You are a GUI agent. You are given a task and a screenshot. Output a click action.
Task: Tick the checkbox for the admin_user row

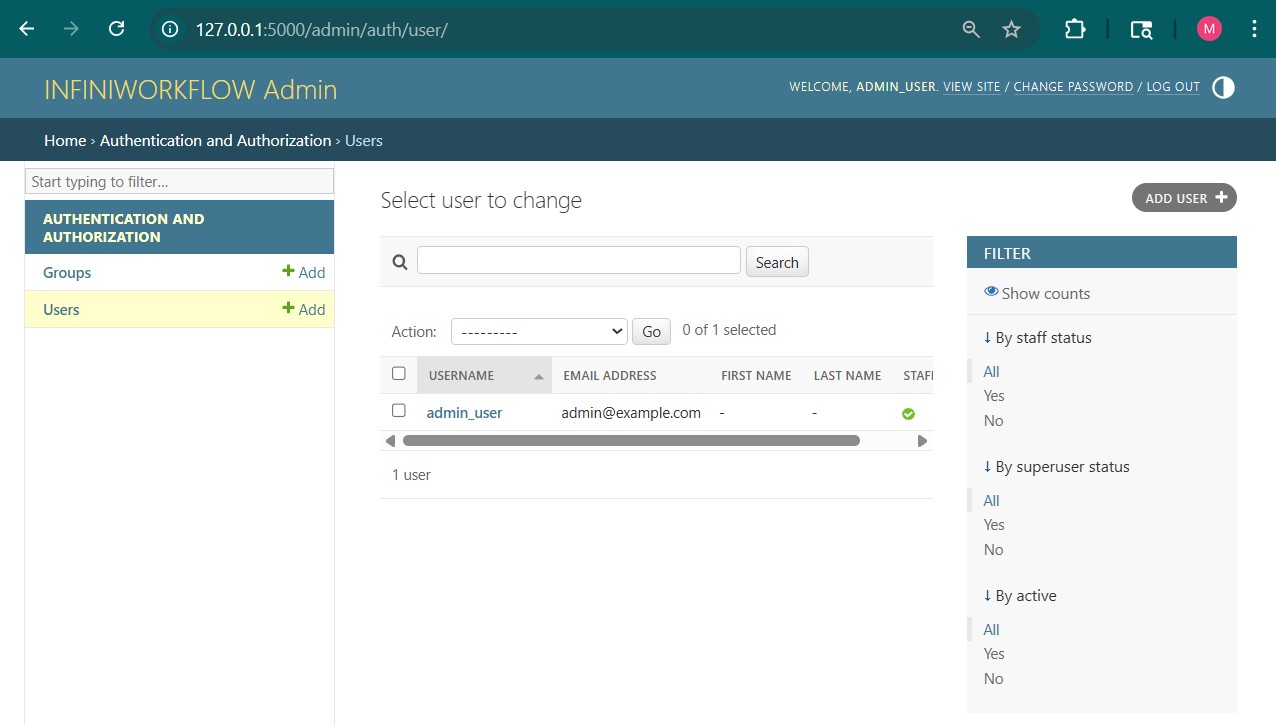(399, 411)
